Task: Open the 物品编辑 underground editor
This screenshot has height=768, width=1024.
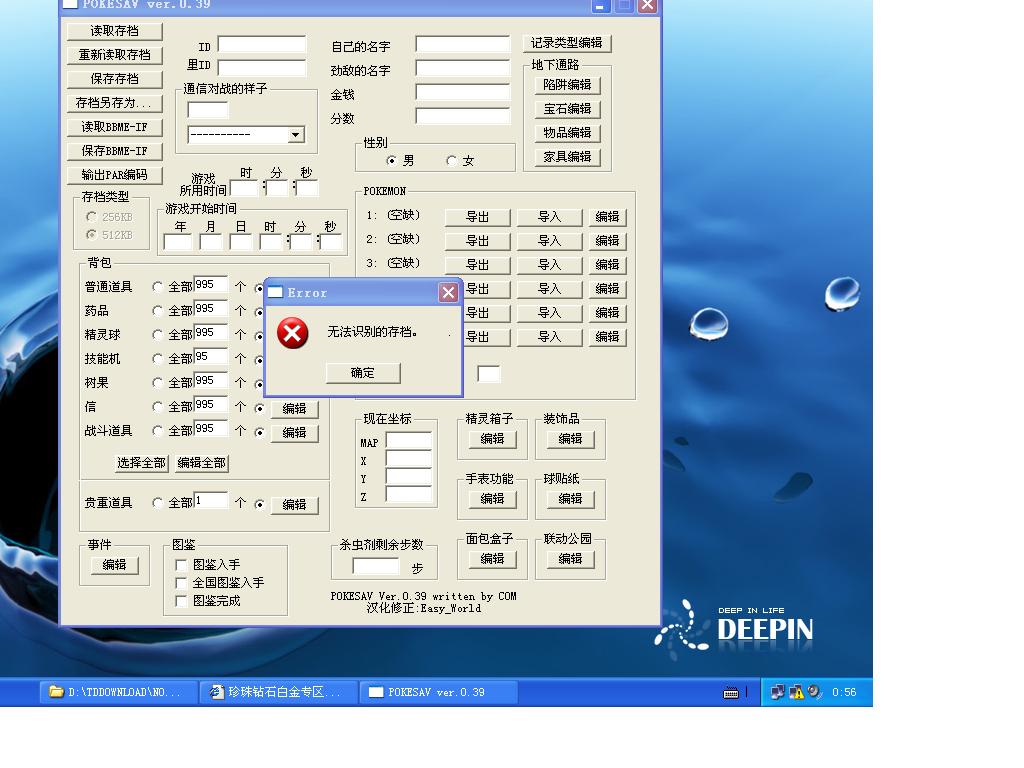Action: [x=568, y=133]
